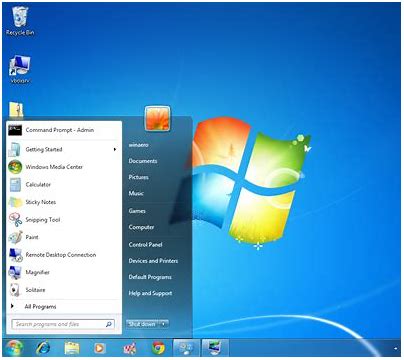Open Control Panel link

click(145, 244)
